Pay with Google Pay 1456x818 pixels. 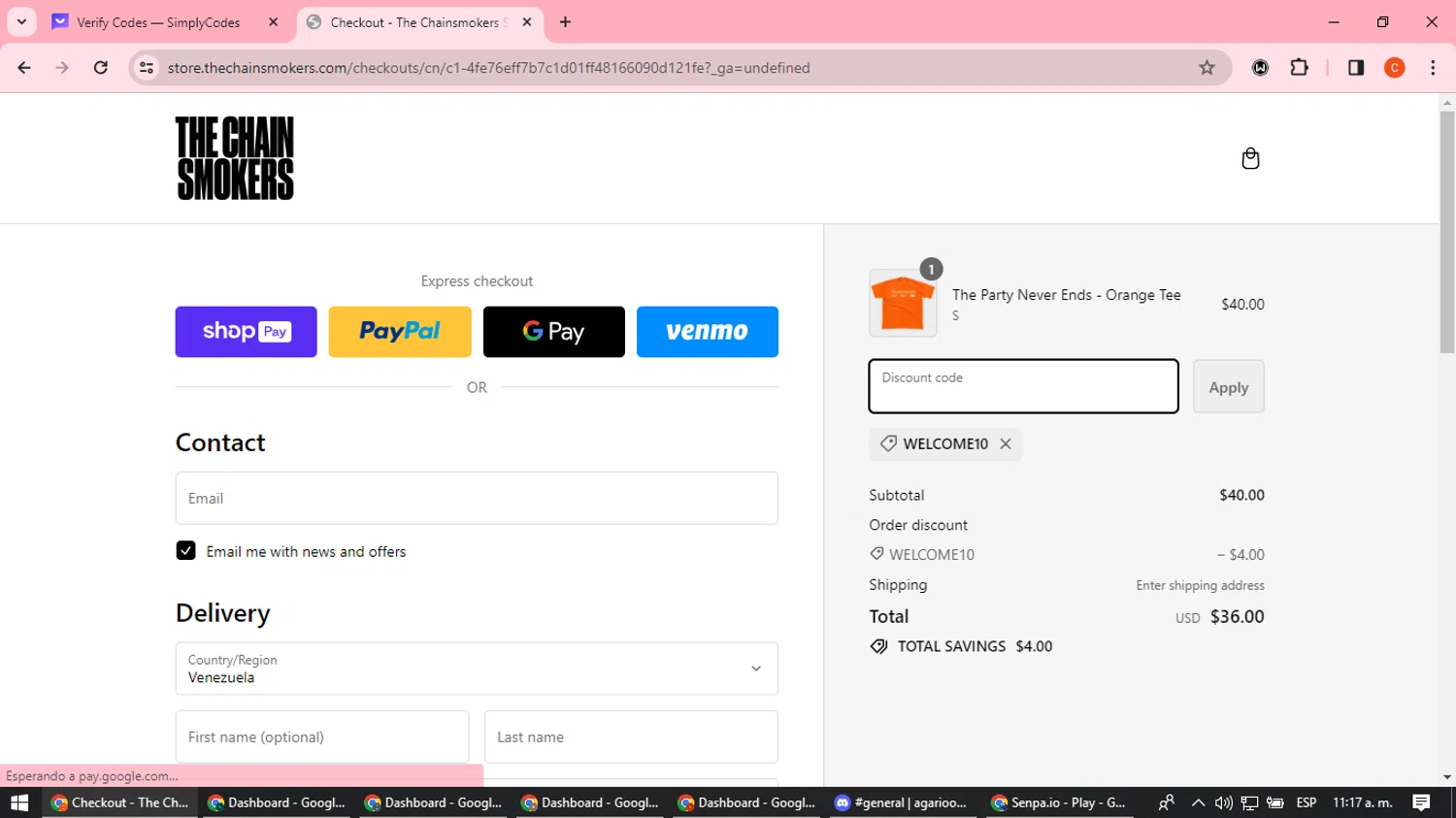[554, 332]
